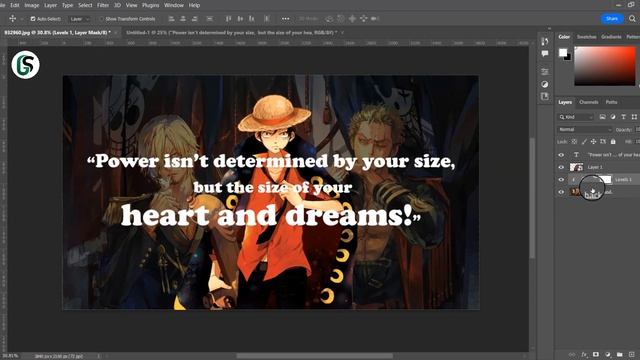Click the Share button
Image resolution: width=640 pixels, height=360 pixels.
(x=612, y=19)
